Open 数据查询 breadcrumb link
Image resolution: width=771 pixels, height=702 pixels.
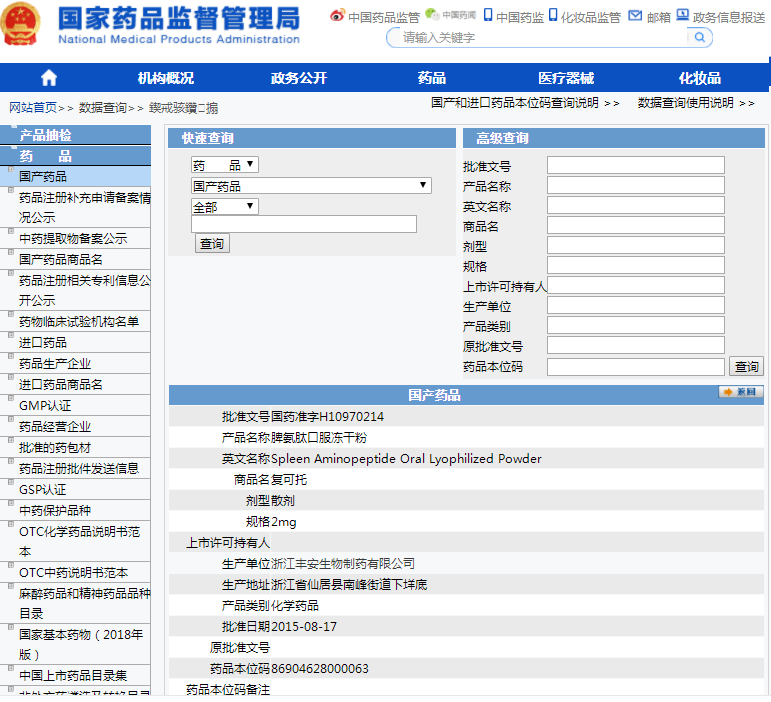103,108
